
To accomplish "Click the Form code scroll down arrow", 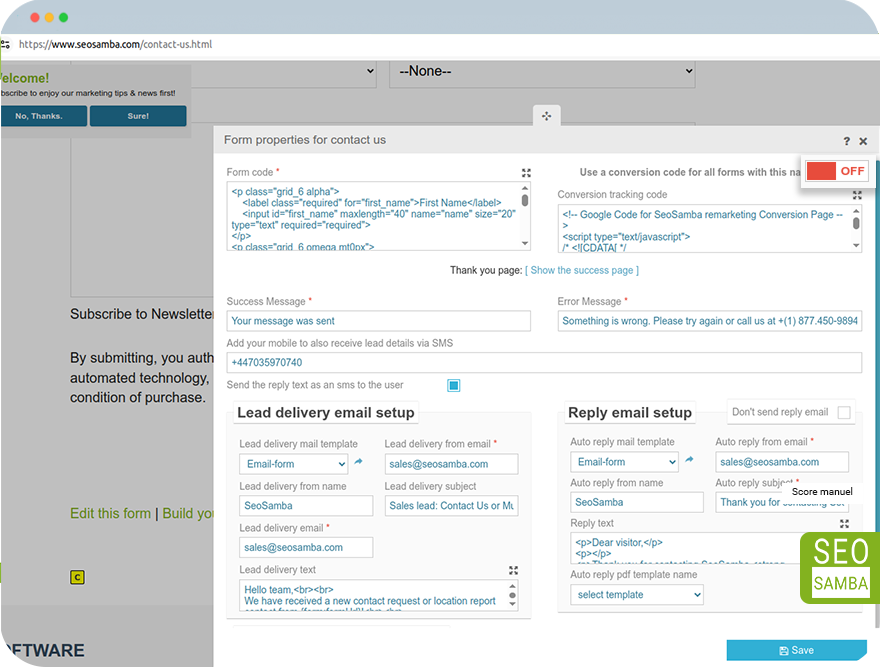I will [x=525, y=244].
